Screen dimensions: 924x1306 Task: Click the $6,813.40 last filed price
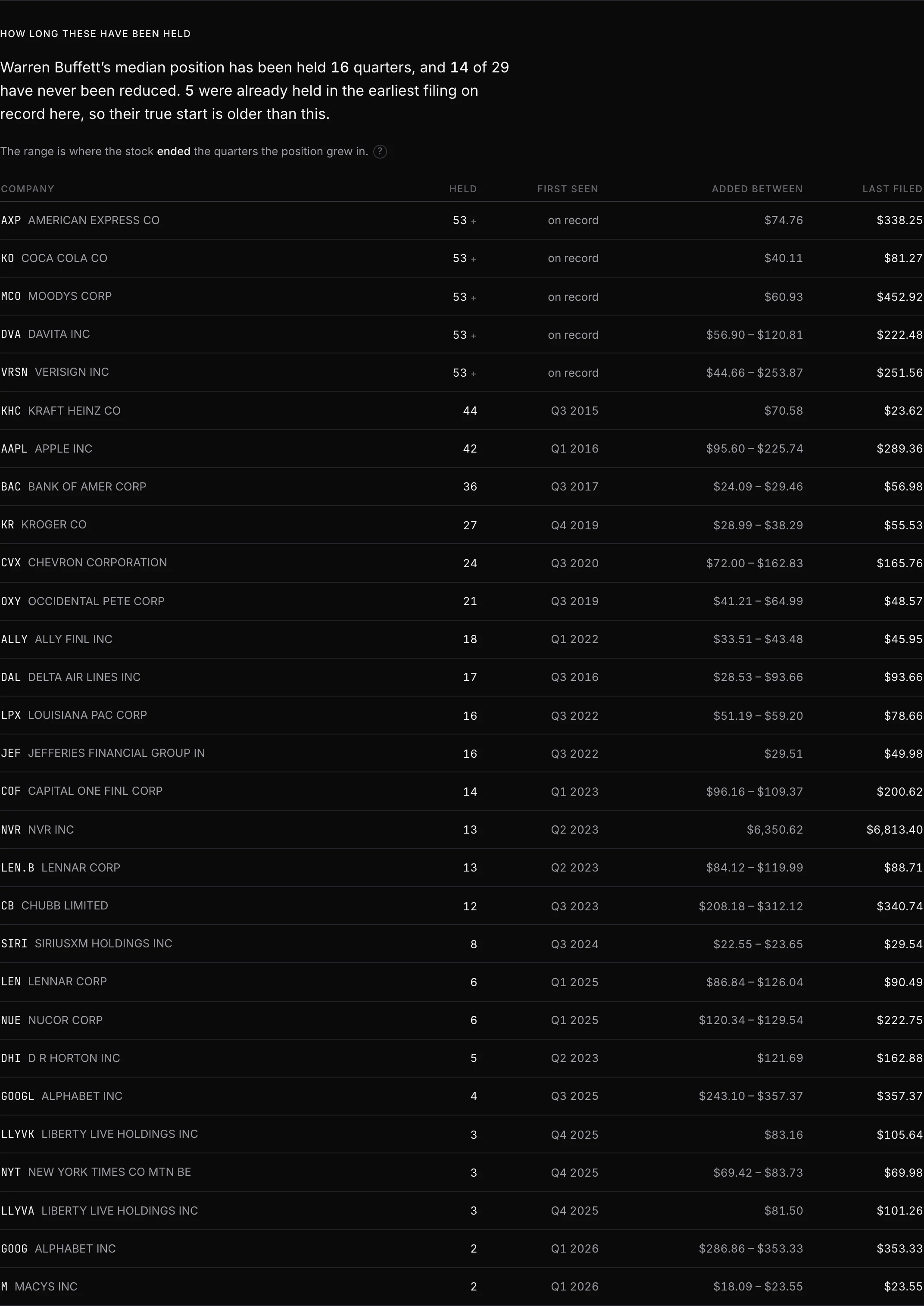pos(894,830)
